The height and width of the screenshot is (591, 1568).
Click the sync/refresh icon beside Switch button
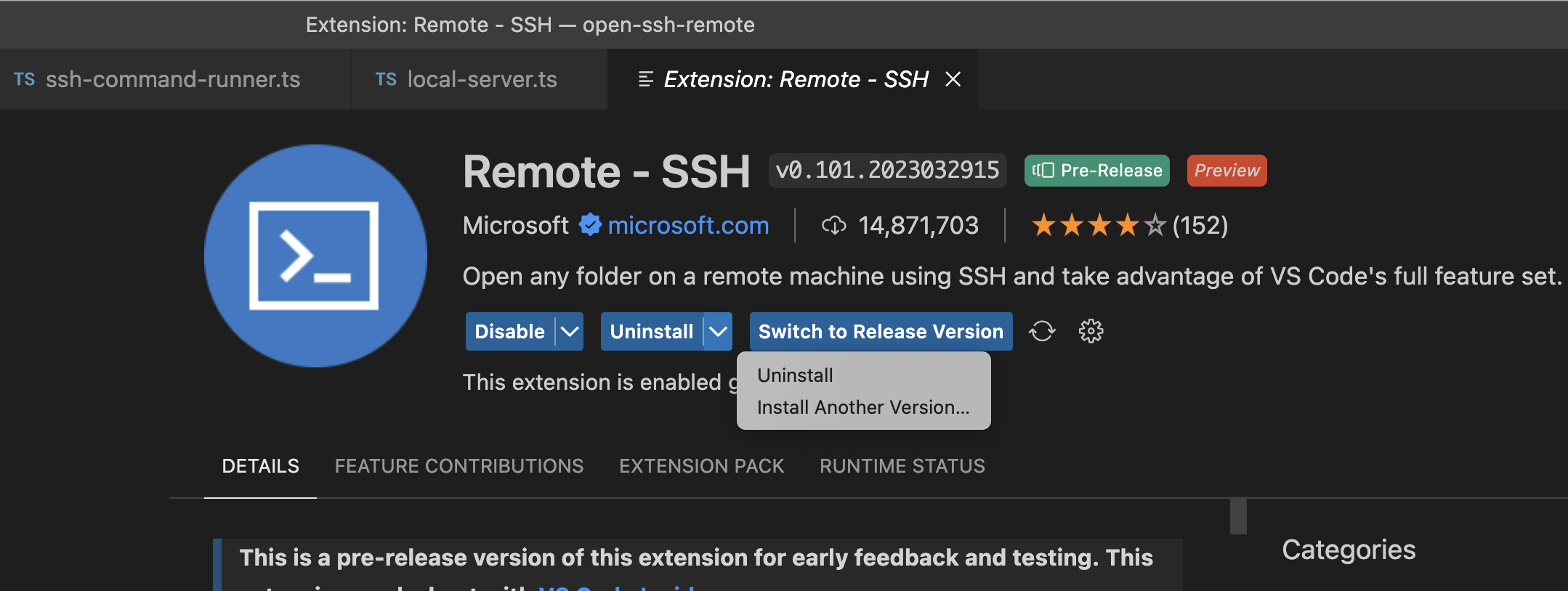point(1042,331)
